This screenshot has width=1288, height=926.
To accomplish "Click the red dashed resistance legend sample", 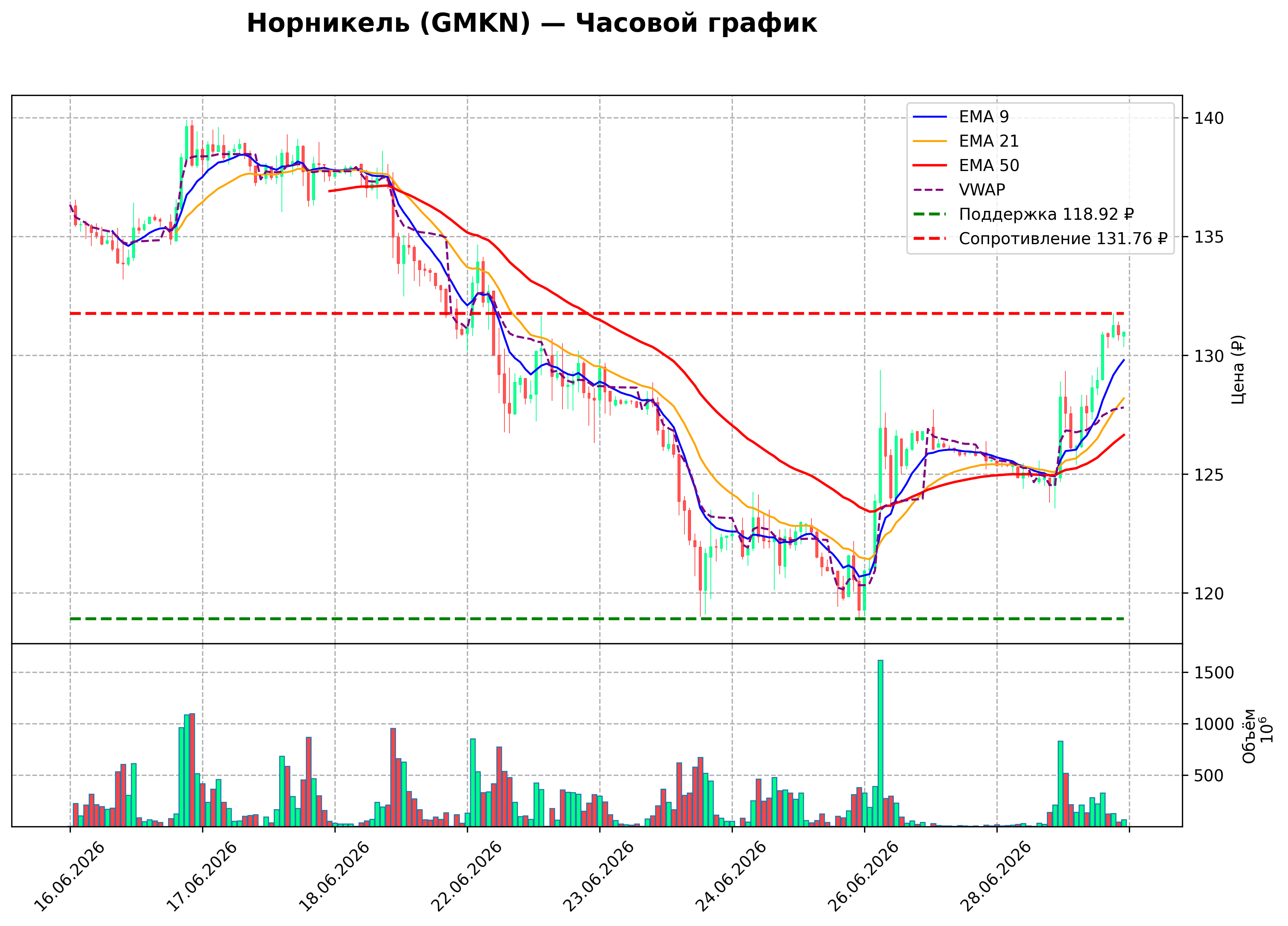I will (x=930, y=239).
